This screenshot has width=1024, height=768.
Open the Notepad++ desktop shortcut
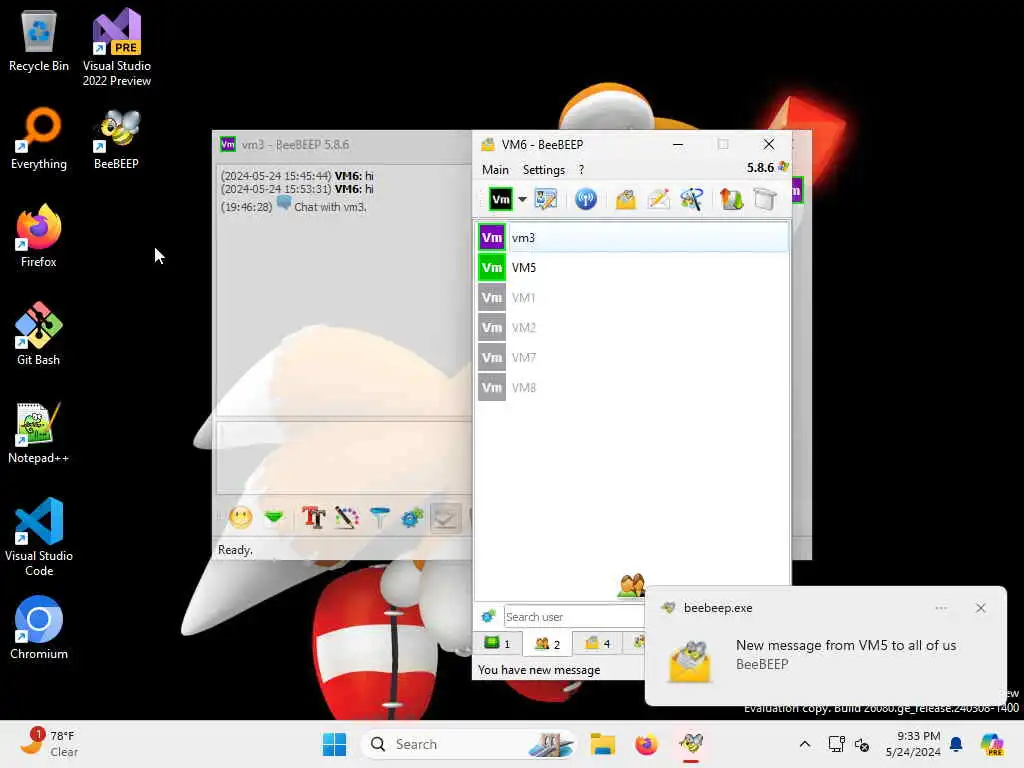point(39,432)
